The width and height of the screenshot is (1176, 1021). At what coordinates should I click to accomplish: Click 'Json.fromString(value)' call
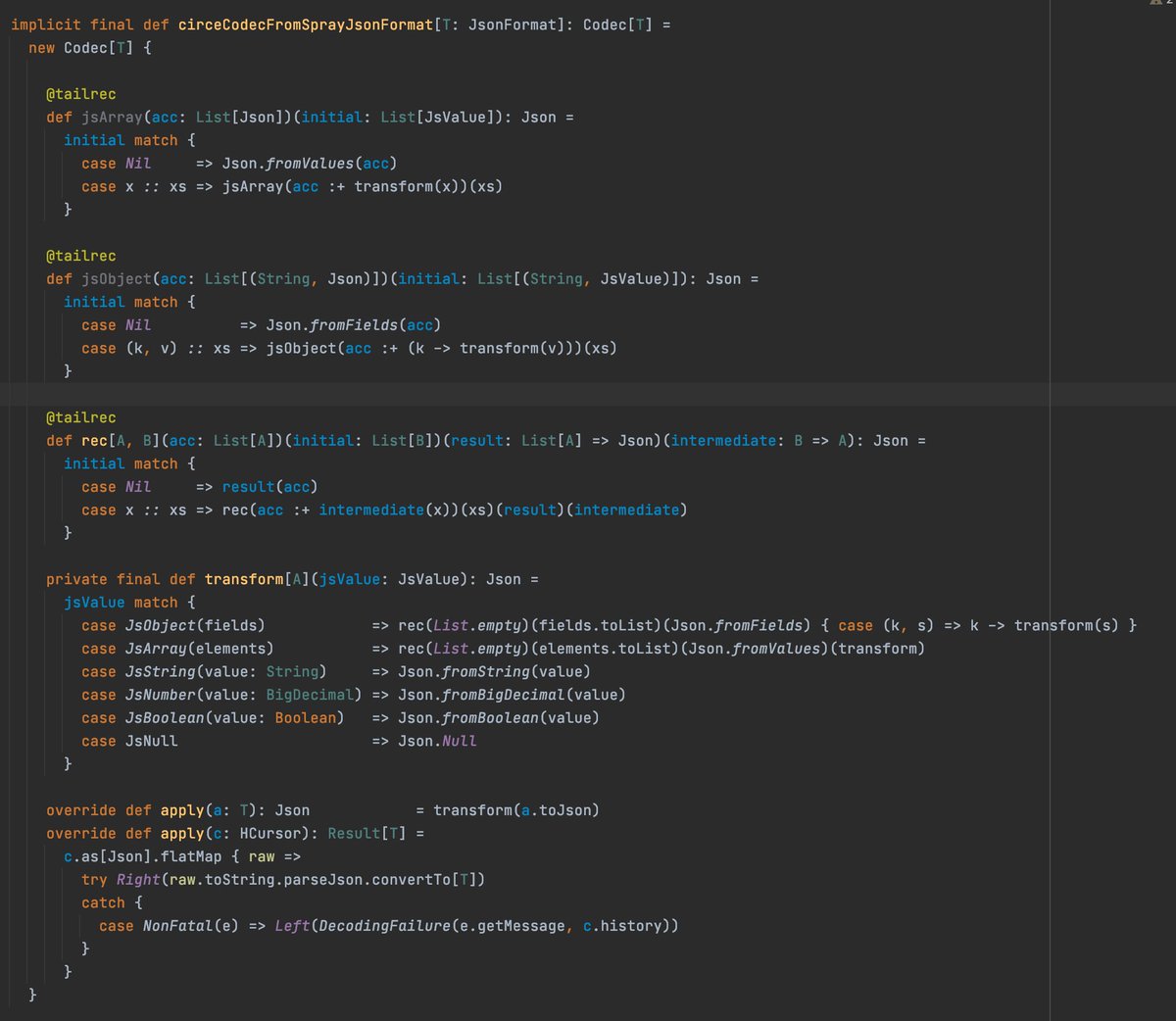pyautogui.click(x=494, y=671)
